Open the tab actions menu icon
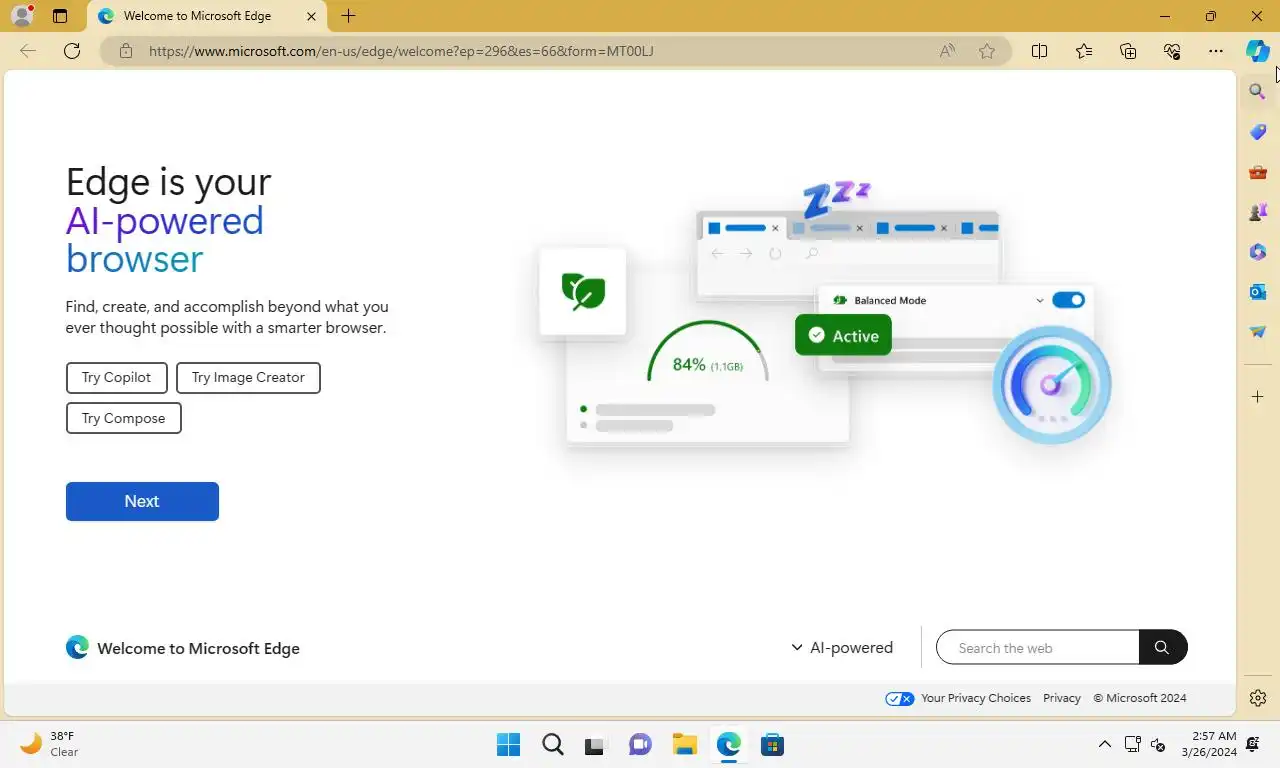This screenshot has width=1280, height=768. click(x=60, y=16)
